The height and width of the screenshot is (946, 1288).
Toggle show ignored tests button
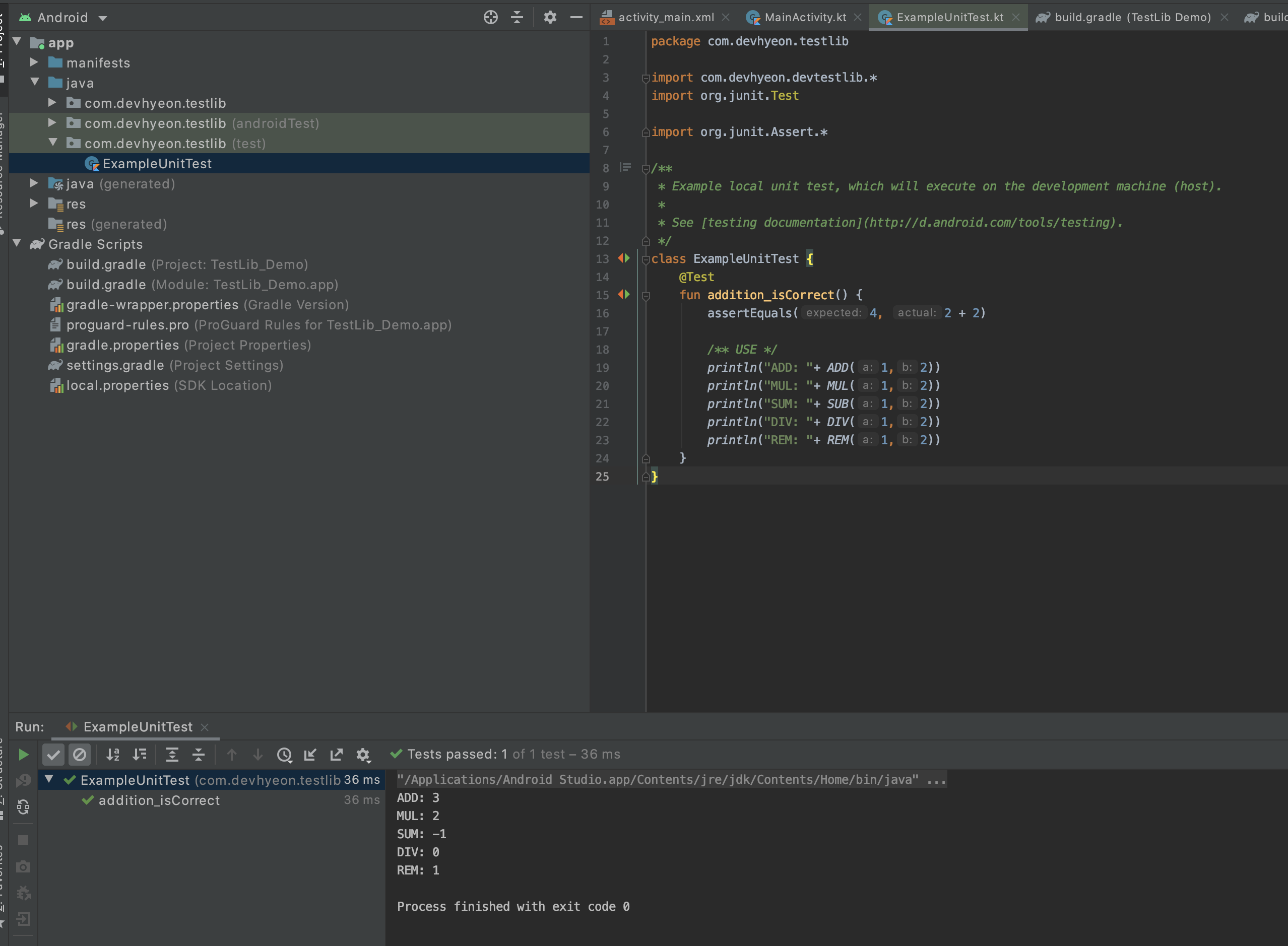[80, 755]
